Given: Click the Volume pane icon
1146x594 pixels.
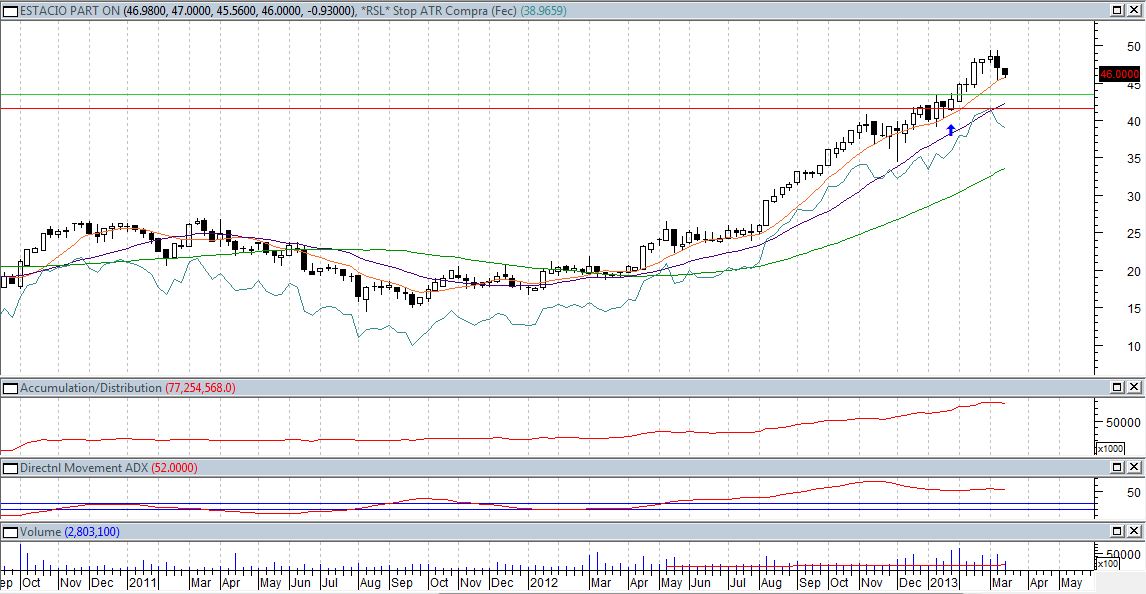Looking at the screenshot, I should 9,532.
